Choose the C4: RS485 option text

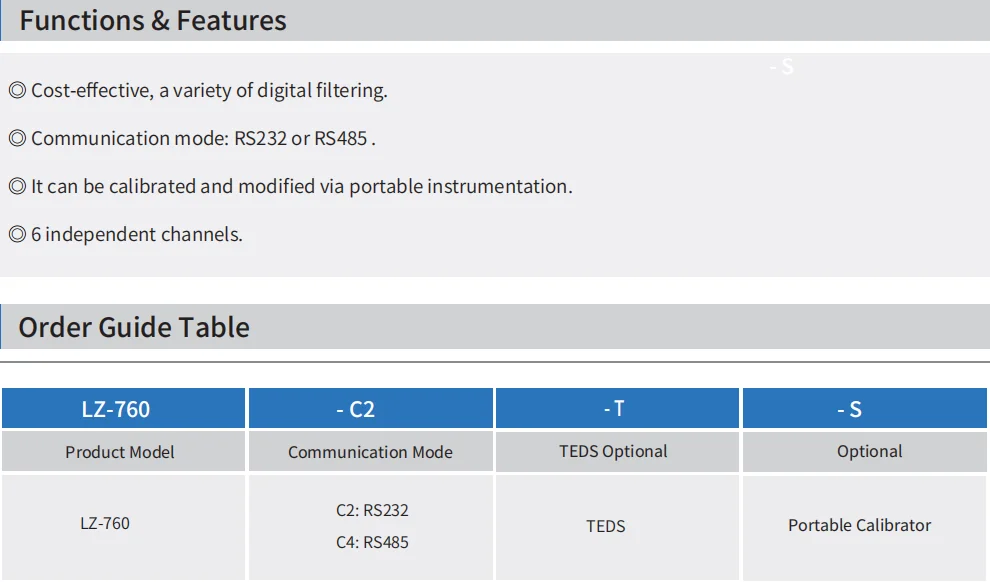[x=372, y=543]
